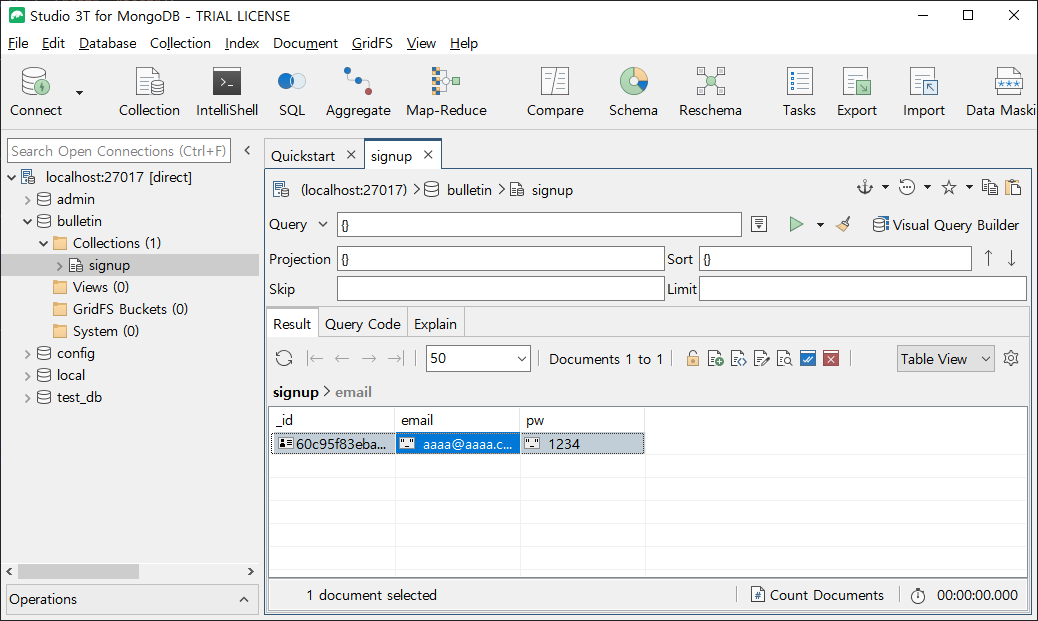Click the star favorite query icon

click(949, 187)
